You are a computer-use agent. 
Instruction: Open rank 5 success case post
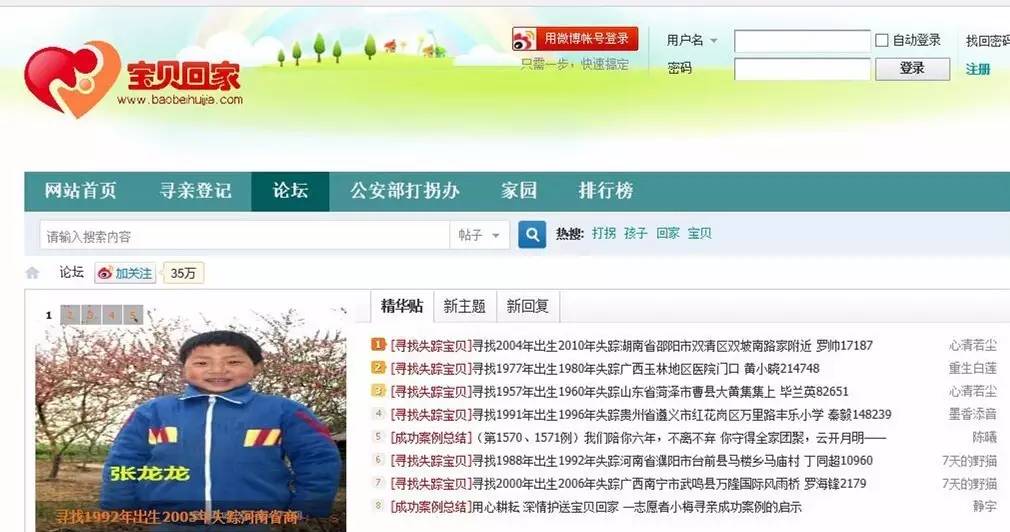[638, 438]
